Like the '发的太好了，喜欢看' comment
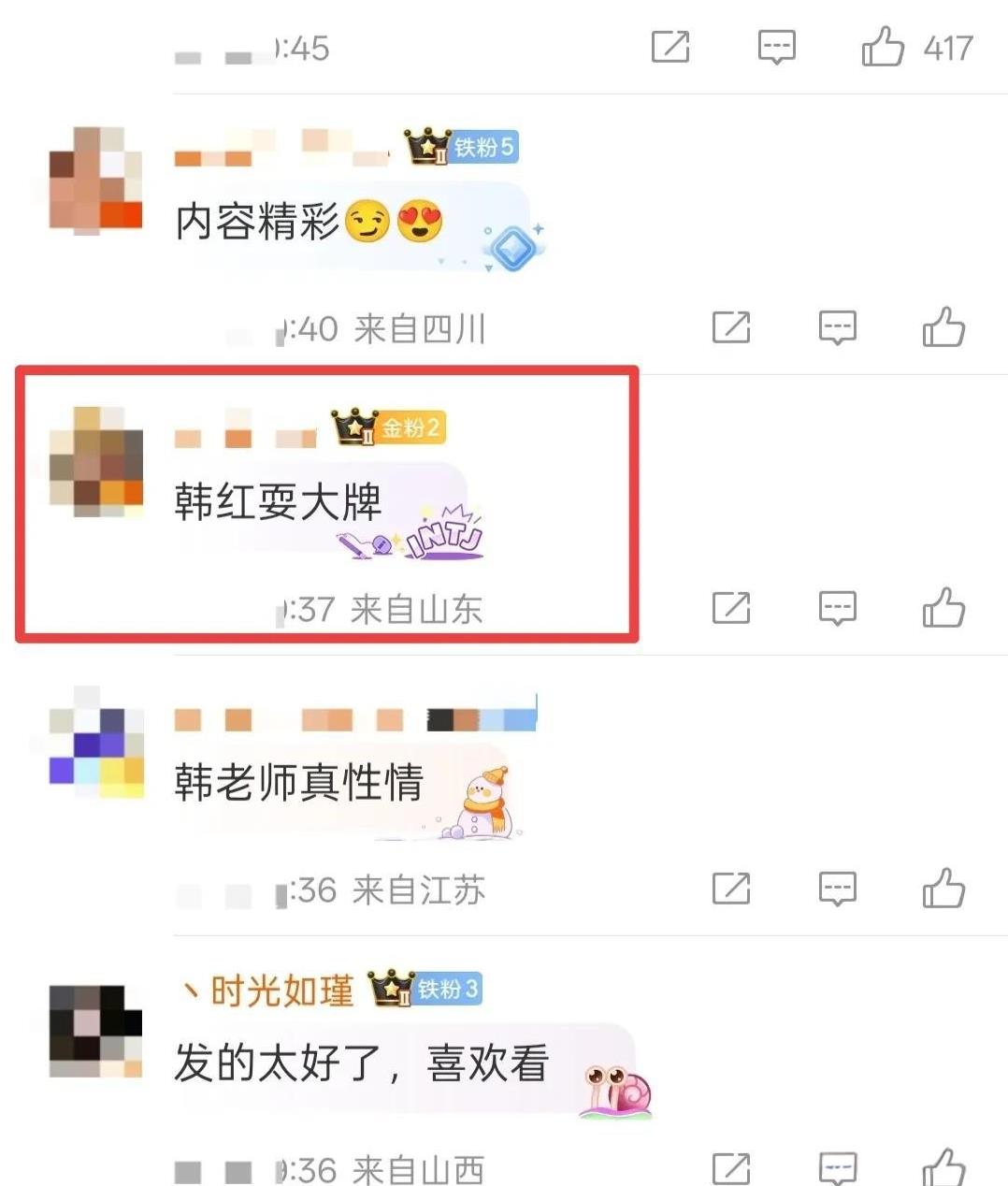The image size is (1008, 1186). [x=943, y=1167]
